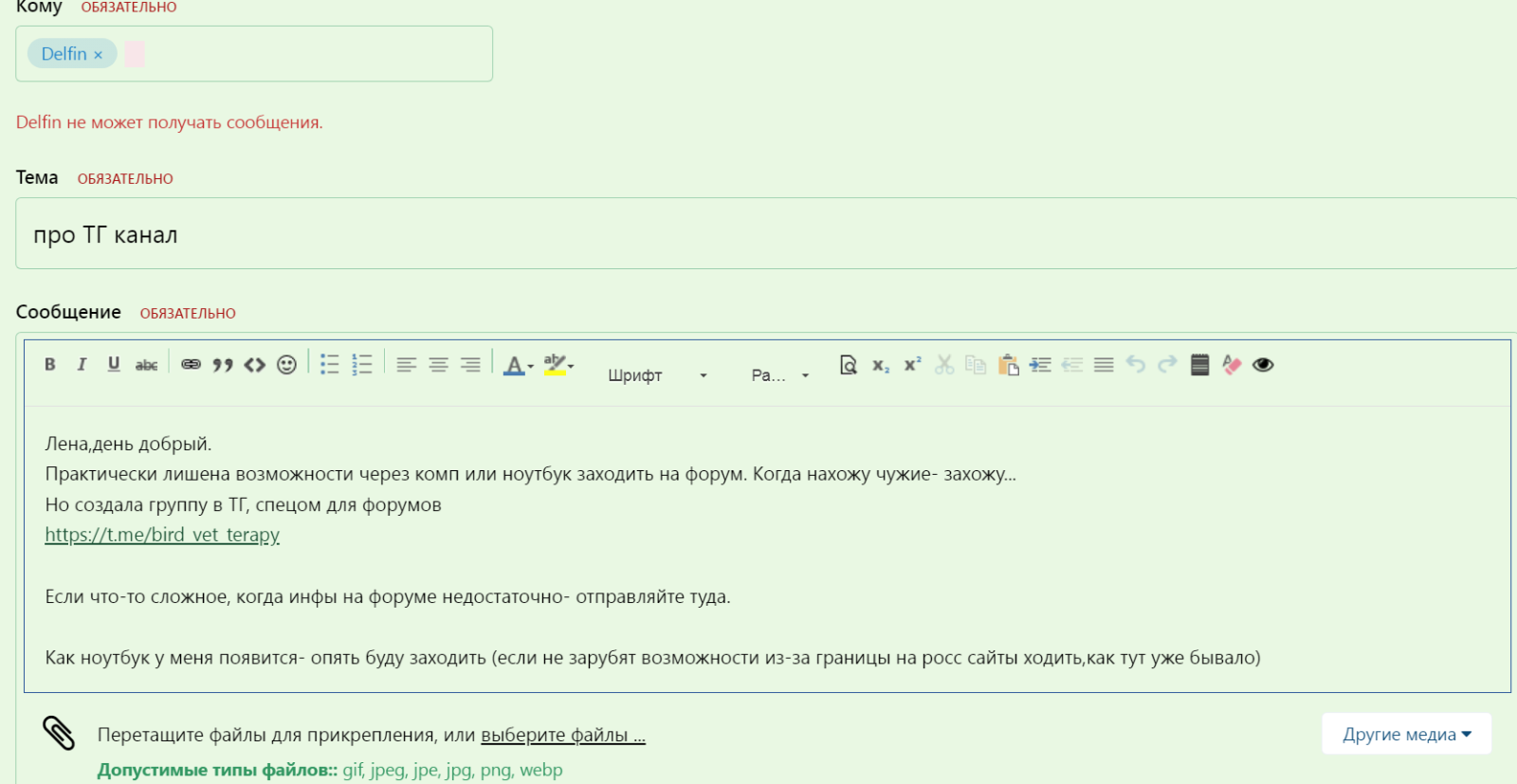Toggle underline formatting
This screenshot has width=1517, height=784.
114,364
